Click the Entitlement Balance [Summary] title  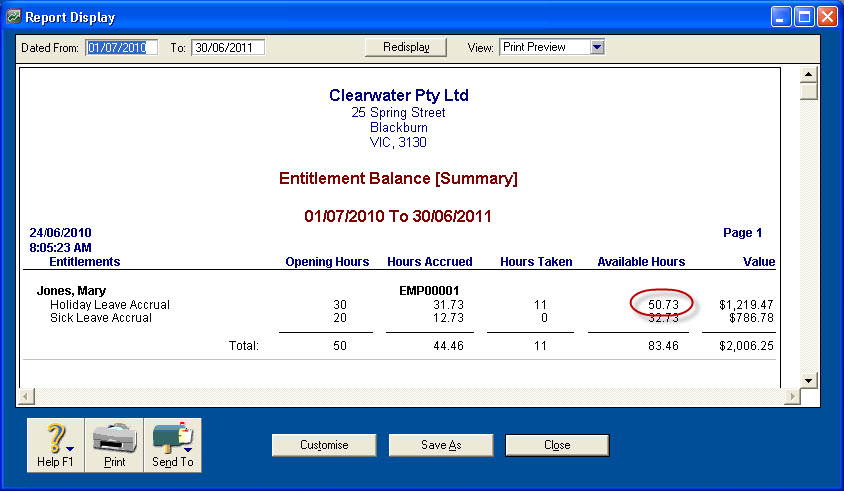coord(398,178)
